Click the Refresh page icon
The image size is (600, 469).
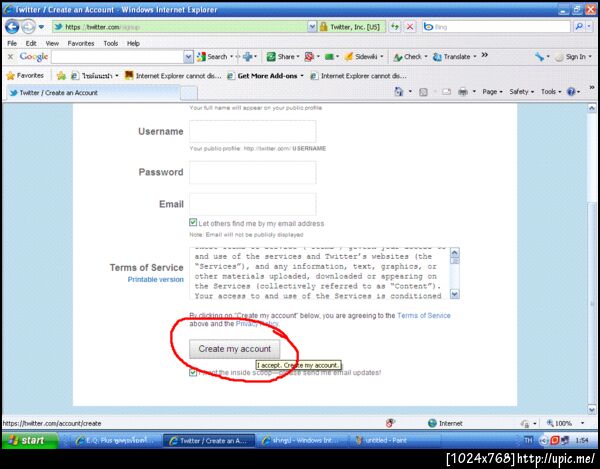click(x=395, y=27)
